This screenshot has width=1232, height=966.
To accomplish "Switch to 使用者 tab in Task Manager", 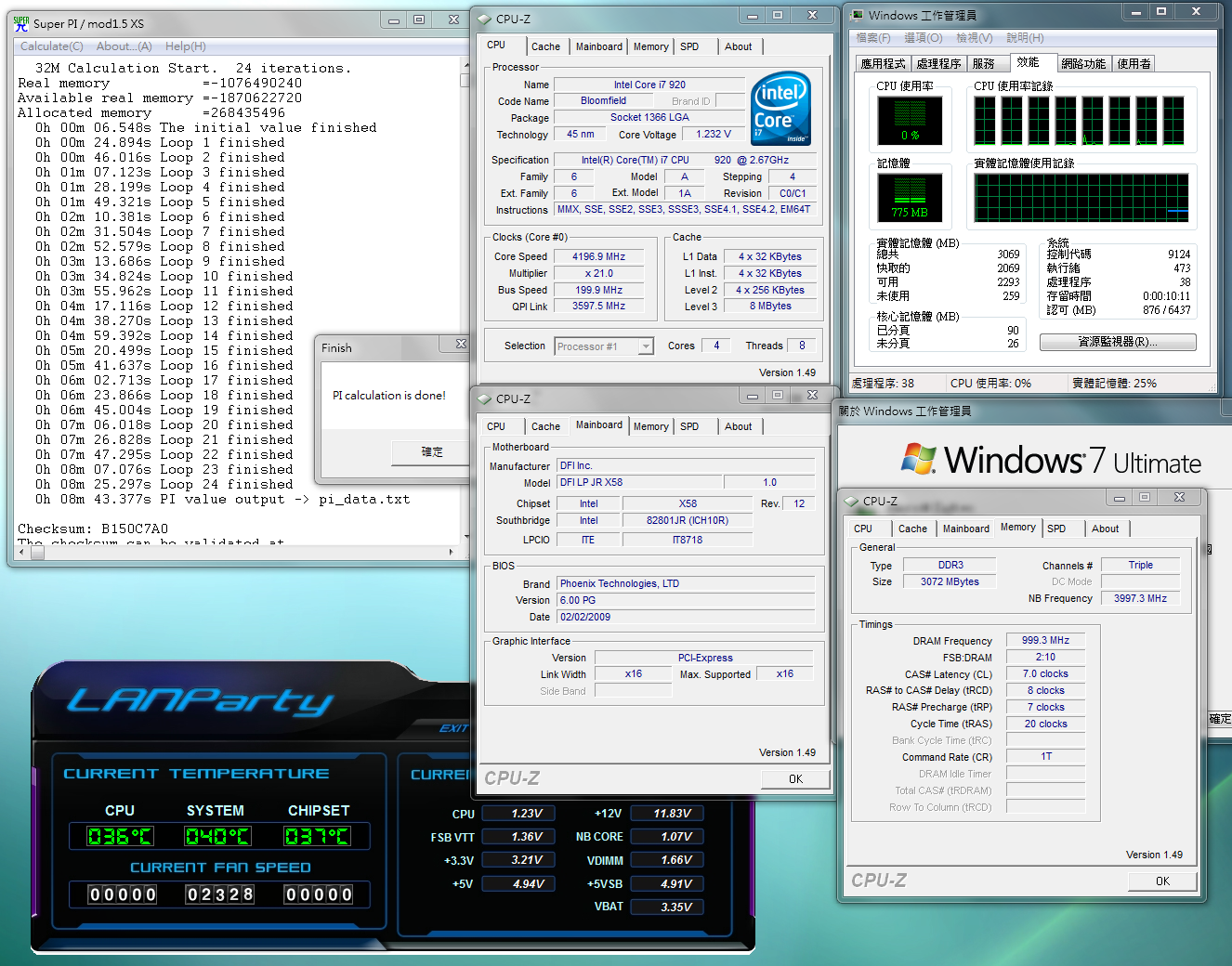I will point(1134,63).
